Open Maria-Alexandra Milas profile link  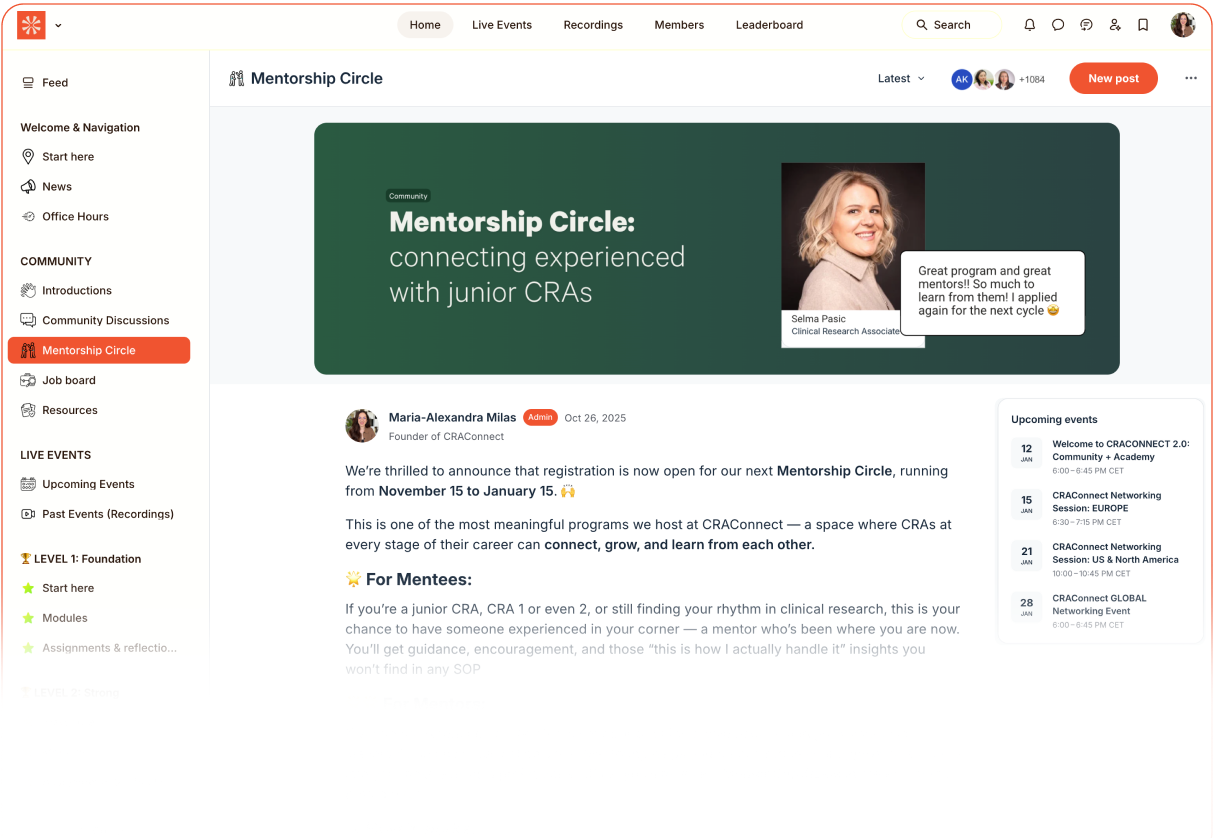[452, 418]
